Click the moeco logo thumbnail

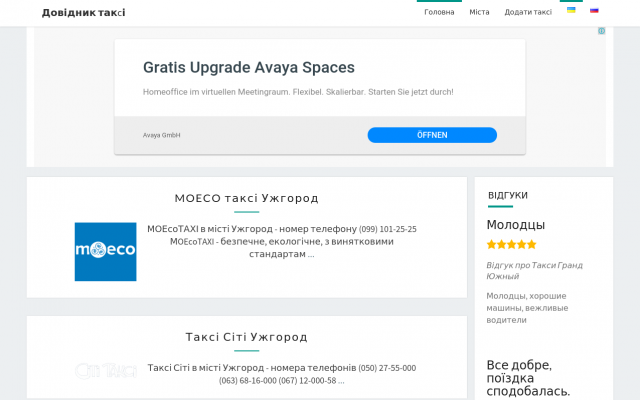(105, 251)
